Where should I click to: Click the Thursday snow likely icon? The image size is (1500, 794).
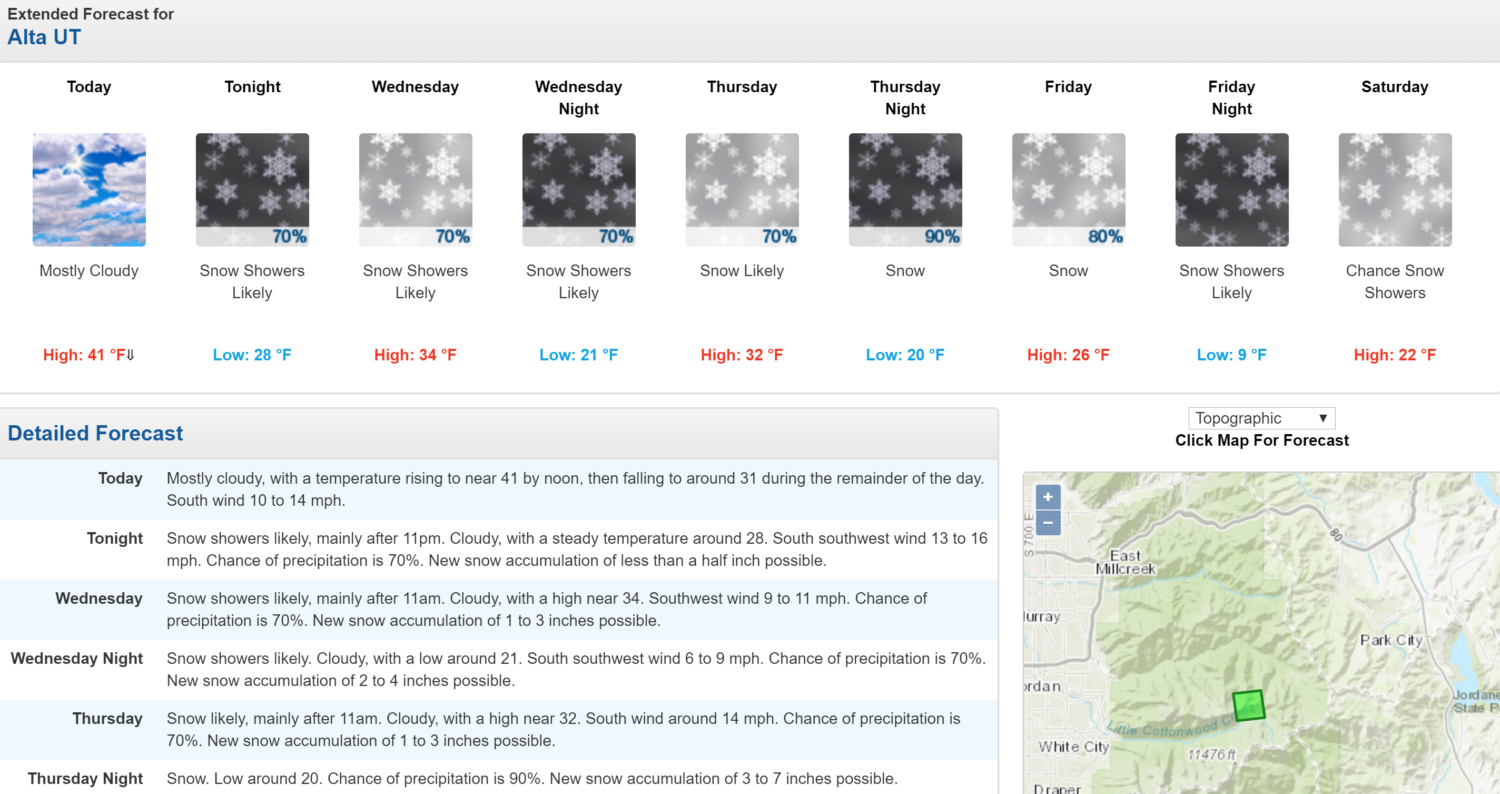tap(742, 190)
